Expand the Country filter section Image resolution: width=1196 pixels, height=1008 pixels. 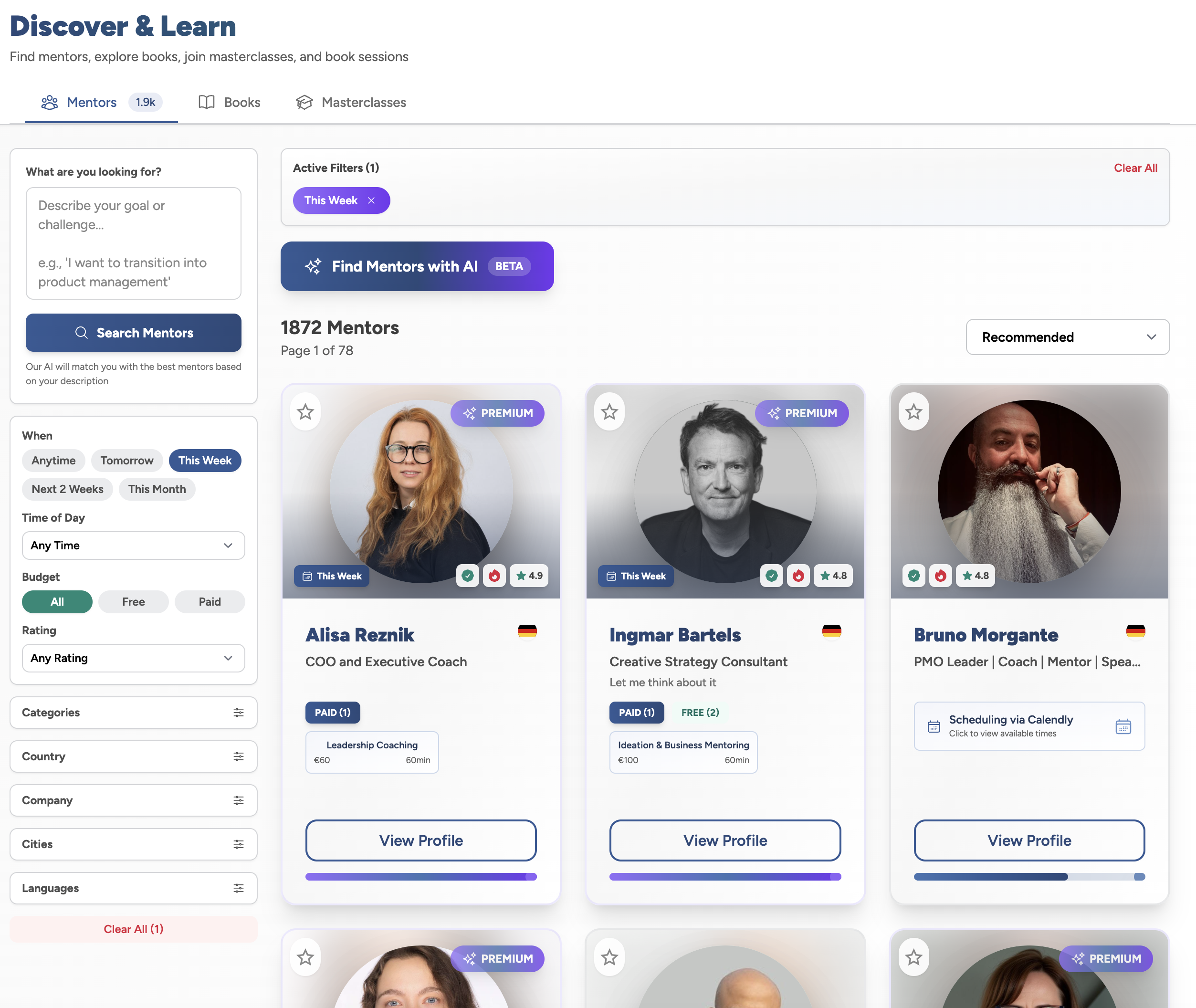[134, 756]
